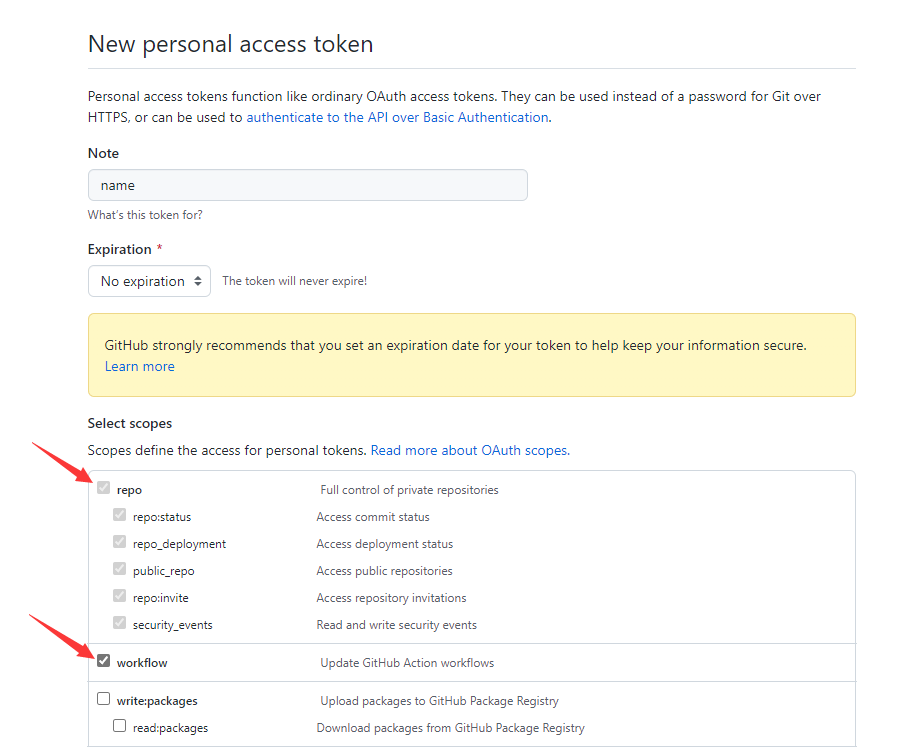Enable the read:packages scope checkbox
Screen dimensions: 922x747
click(120, 726)
